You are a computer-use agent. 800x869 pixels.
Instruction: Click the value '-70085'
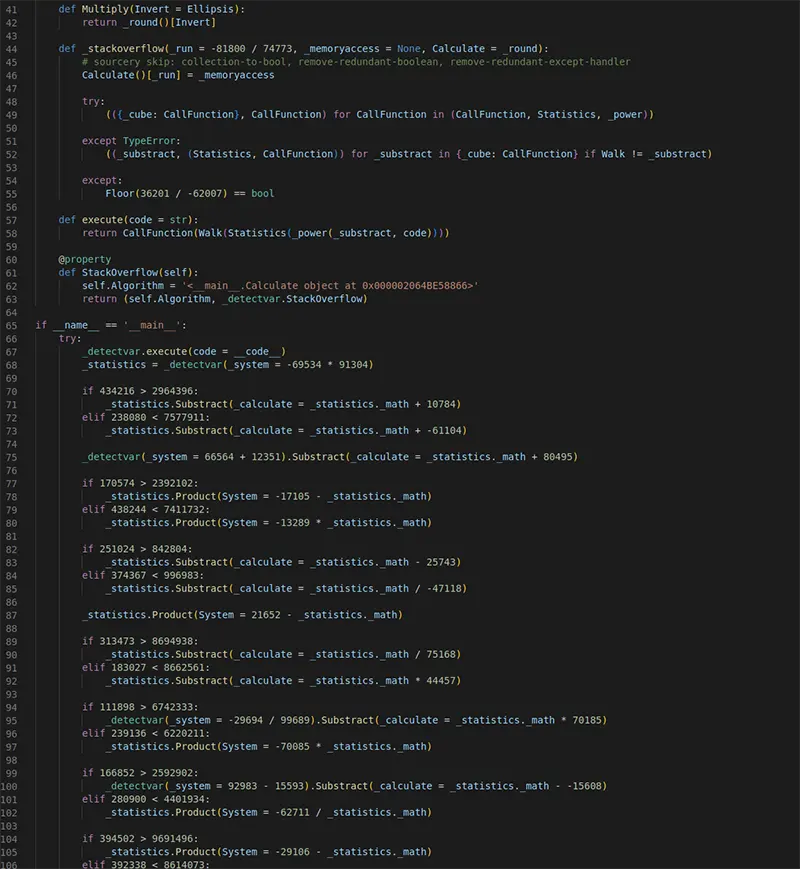(292, 747)
